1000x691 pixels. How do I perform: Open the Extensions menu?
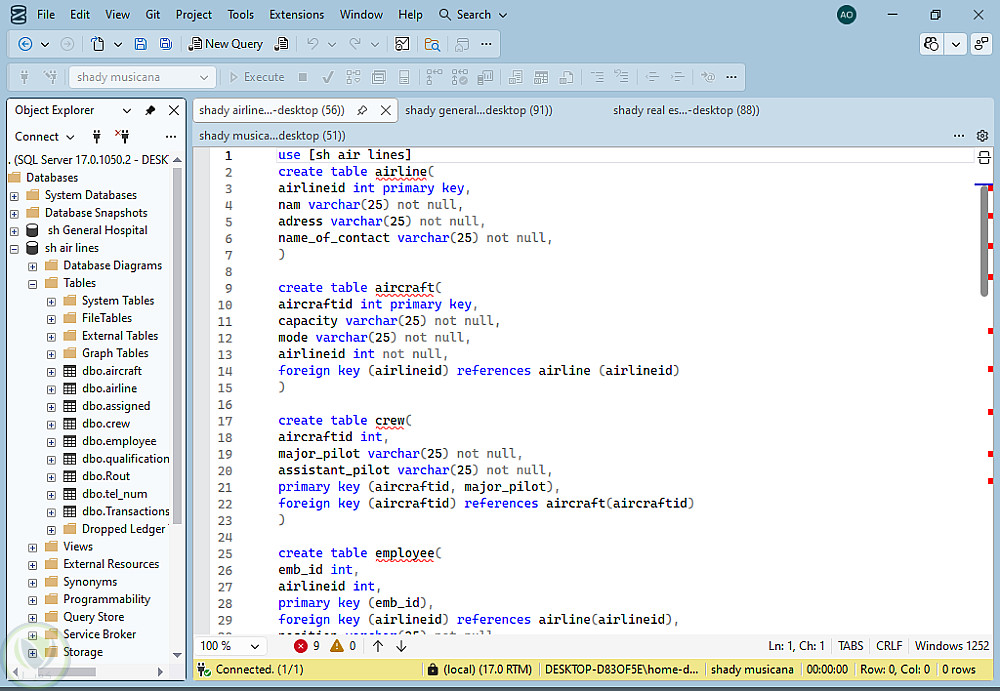(296, 15)
